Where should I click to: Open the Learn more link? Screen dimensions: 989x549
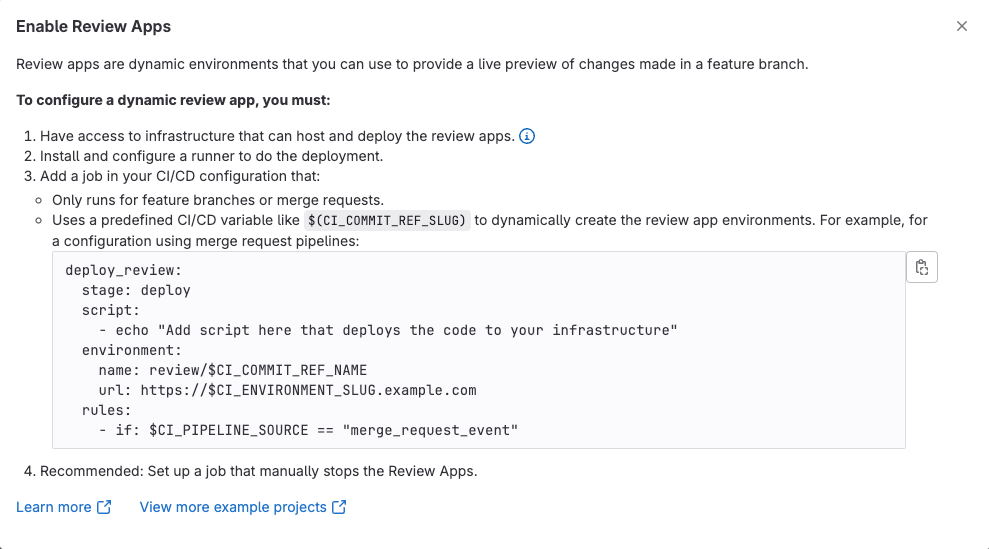(54, 507)
